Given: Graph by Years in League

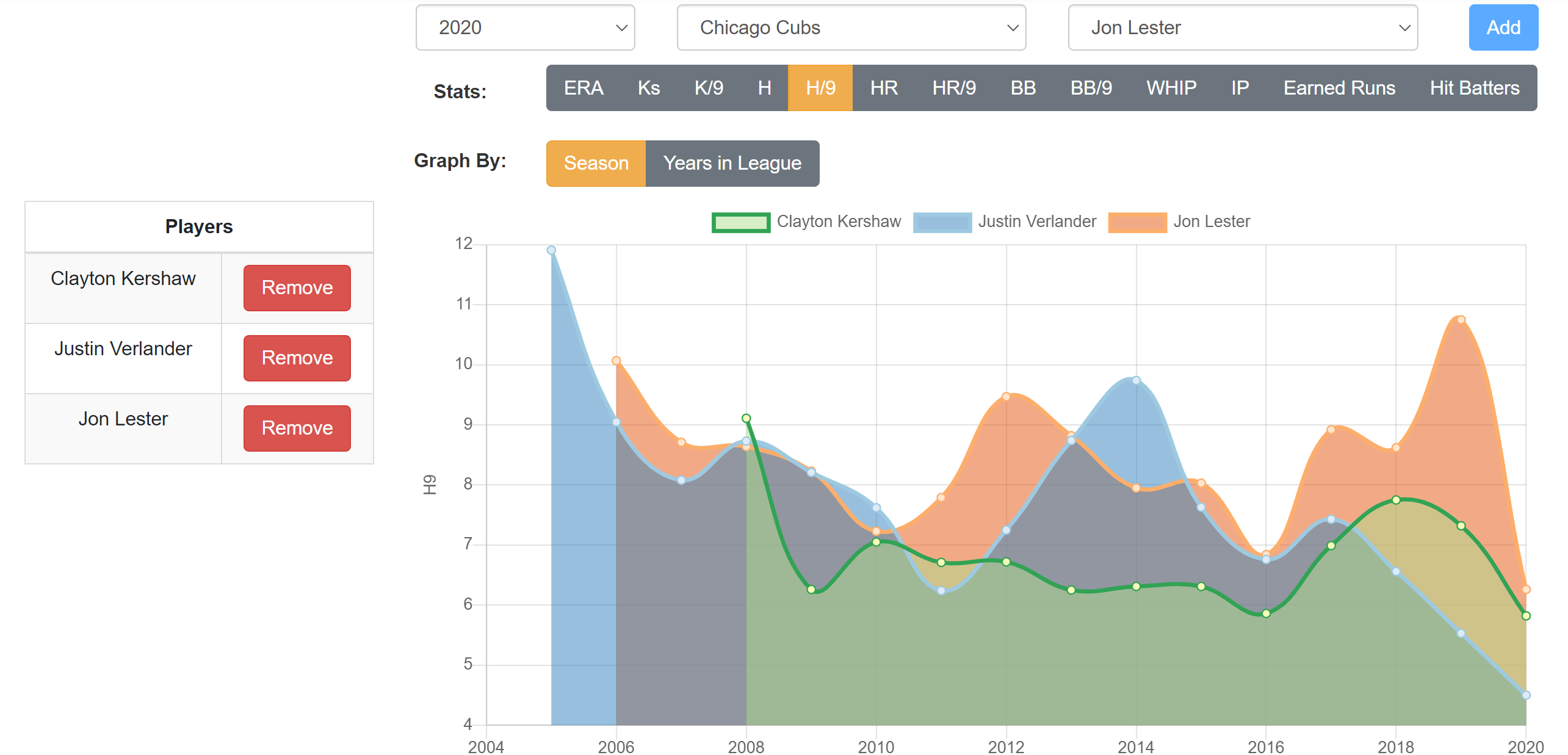Looking at the screenshot, I should 732,164.
